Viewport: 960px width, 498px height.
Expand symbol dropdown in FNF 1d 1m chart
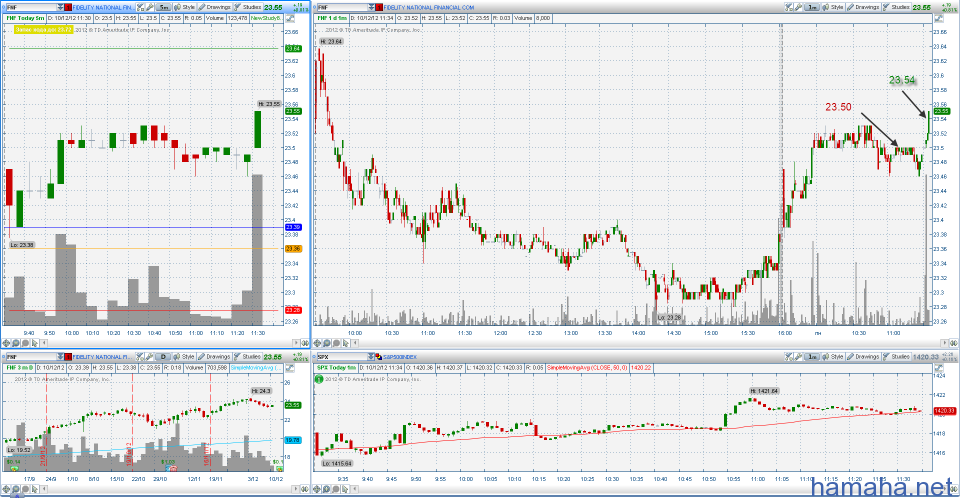point(371,7)
